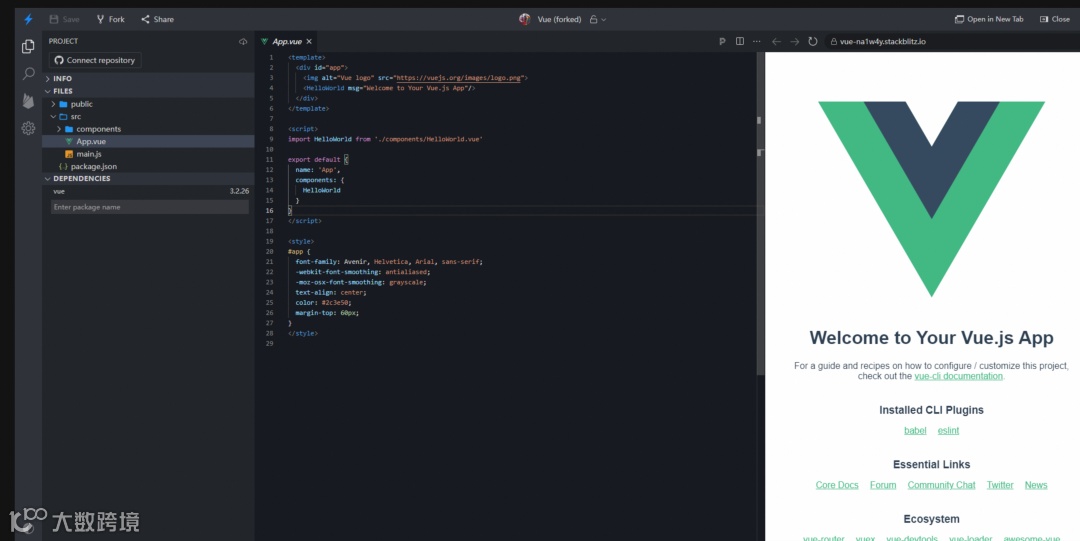Fork the project using the Fork button
Screen dimensions: 1080x541
pyautogui.click(x=110, y=19)
